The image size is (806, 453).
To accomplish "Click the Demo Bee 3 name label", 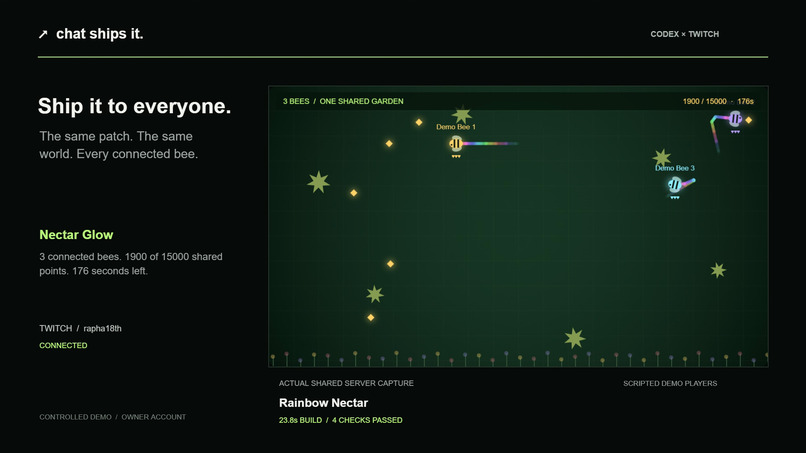I will pyautogui.click(x=674, y=168).
